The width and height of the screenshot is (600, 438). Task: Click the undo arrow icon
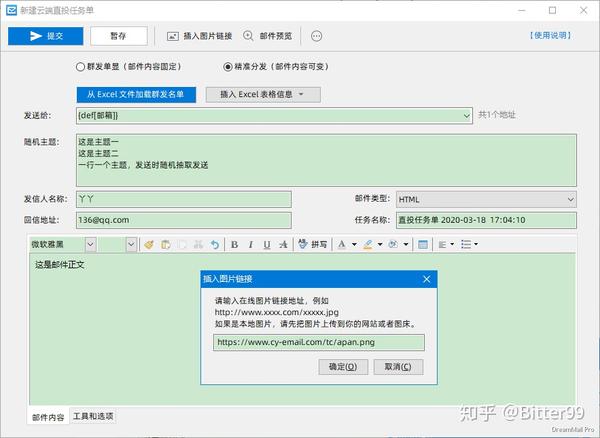[215, 244]
